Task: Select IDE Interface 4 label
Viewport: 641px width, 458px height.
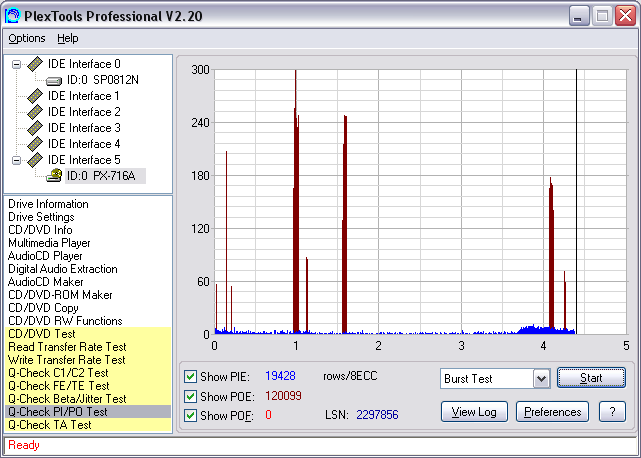Action: [x=84, y=144]
